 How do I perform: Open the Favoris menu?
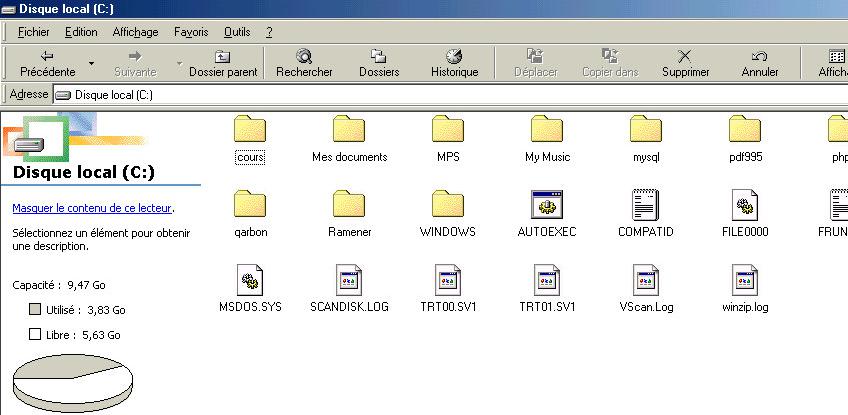pyautogui.click(x=191, y=32)
